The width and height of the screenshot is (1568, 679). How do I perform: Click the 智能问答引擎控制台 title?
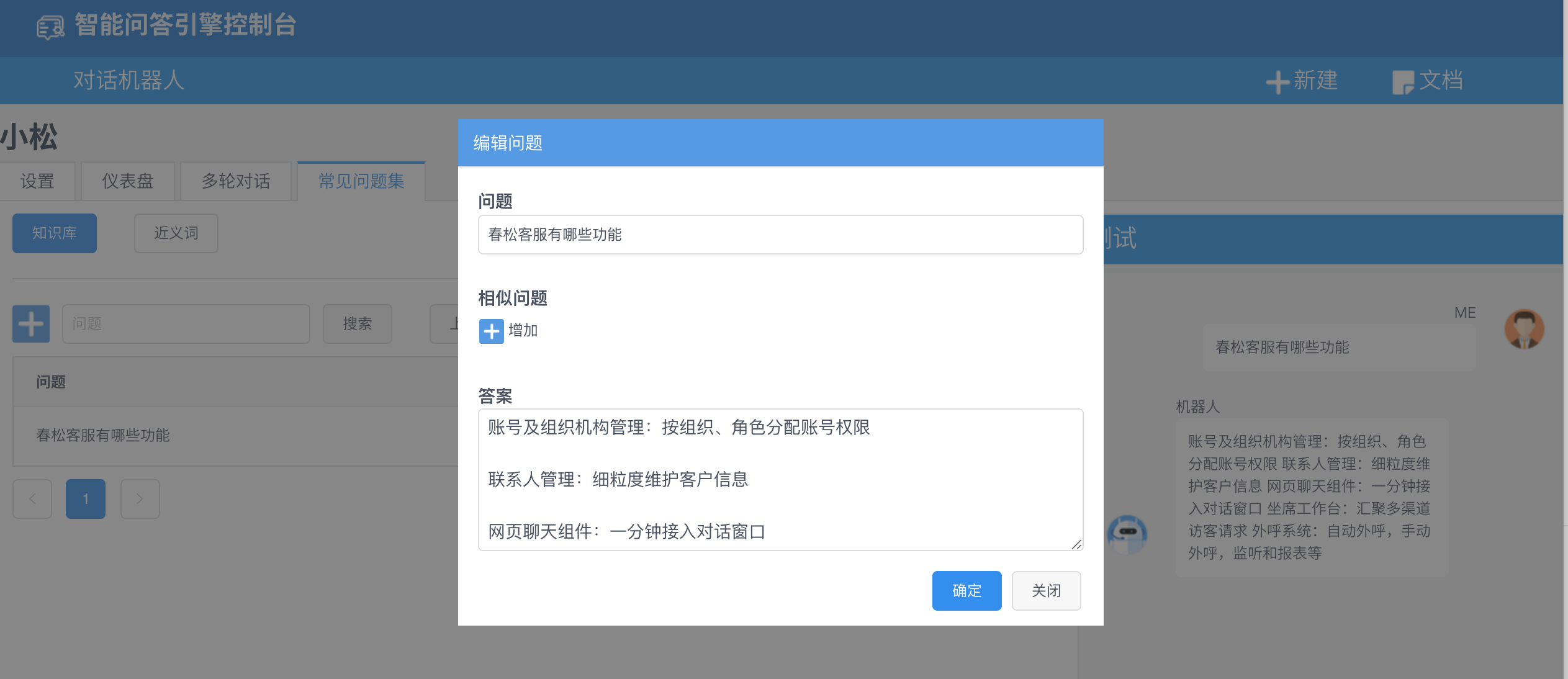coord(186,25)
